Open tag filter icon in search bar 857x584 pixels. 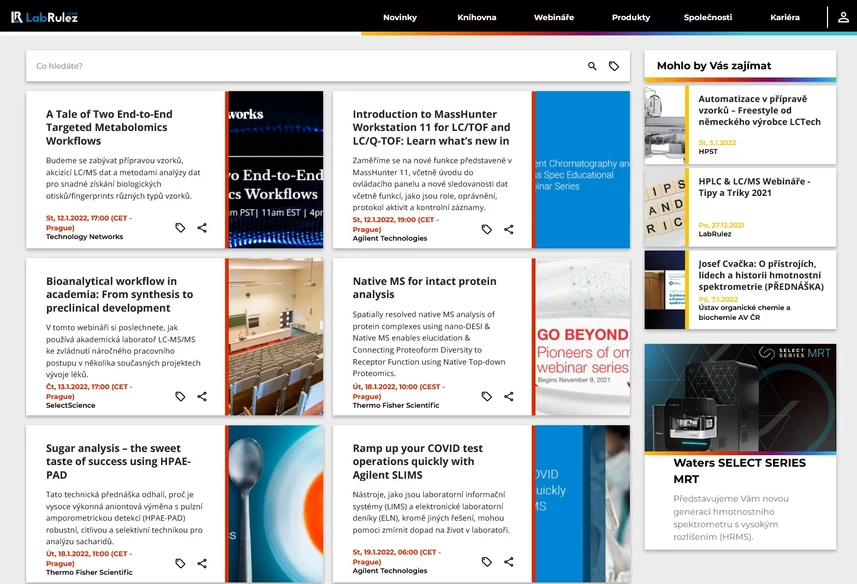614,66
